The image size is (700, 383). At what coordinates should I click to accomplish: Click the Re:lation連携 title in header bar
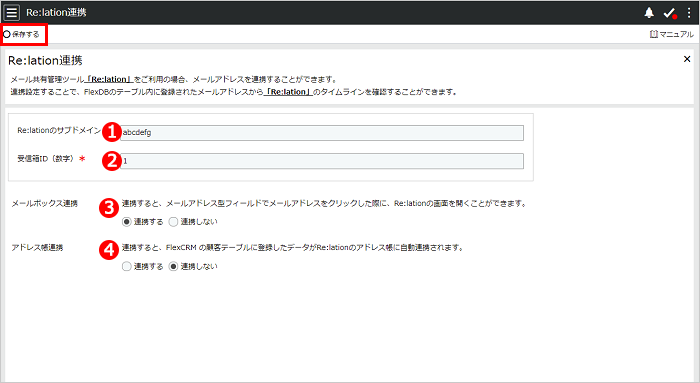pyautogui.click(x=56, y=12)
